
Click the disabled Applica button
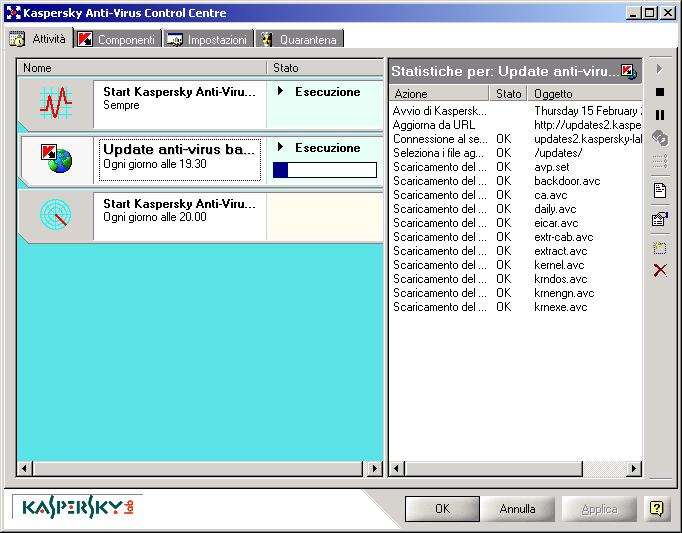tap(599, 509)
